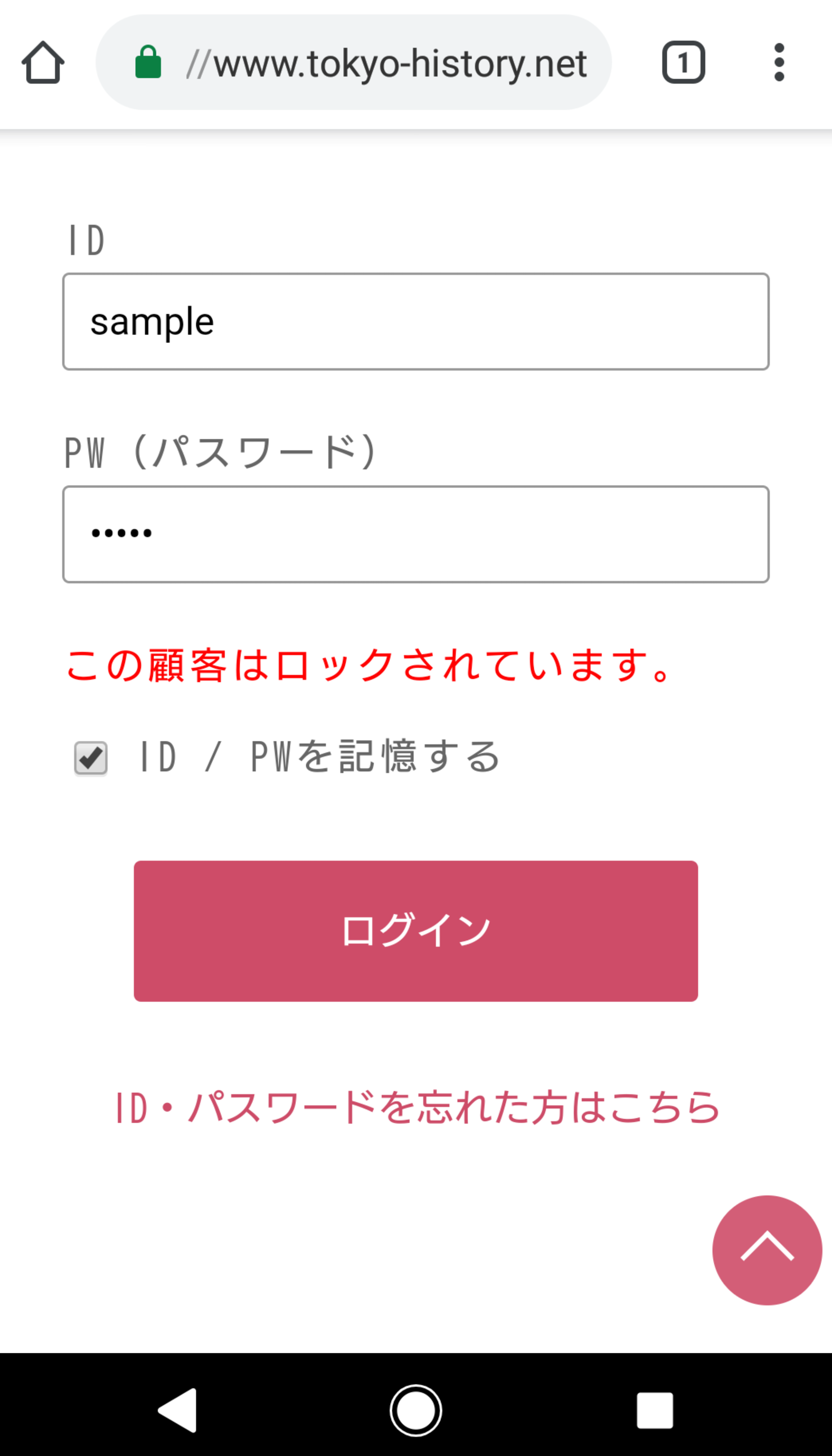The height and width of the screenshot is (1456, 832).
Task: Click the word "sample" in ID field
Action: coord(152,322)
